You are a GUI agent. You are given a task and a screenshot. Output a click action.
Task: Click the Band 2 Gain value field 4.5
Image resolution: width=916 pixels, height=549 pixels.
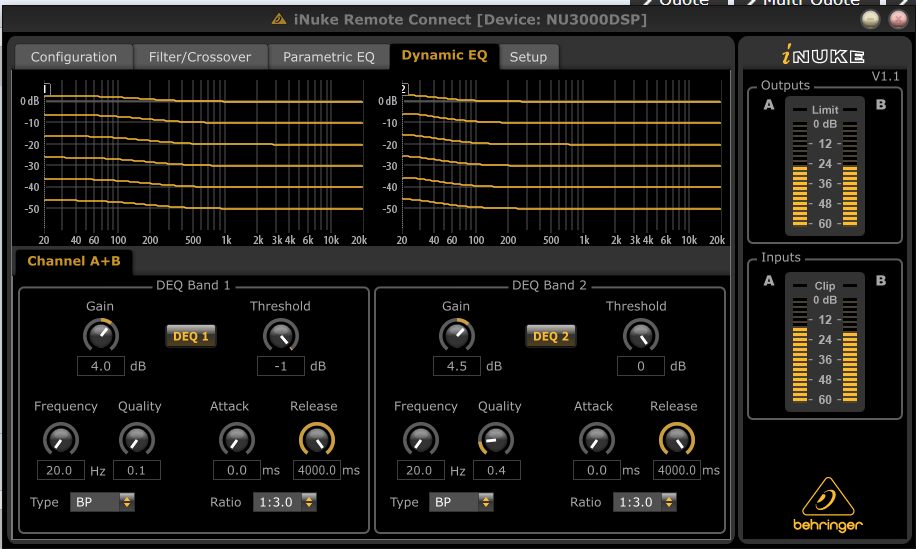[457, 366]
